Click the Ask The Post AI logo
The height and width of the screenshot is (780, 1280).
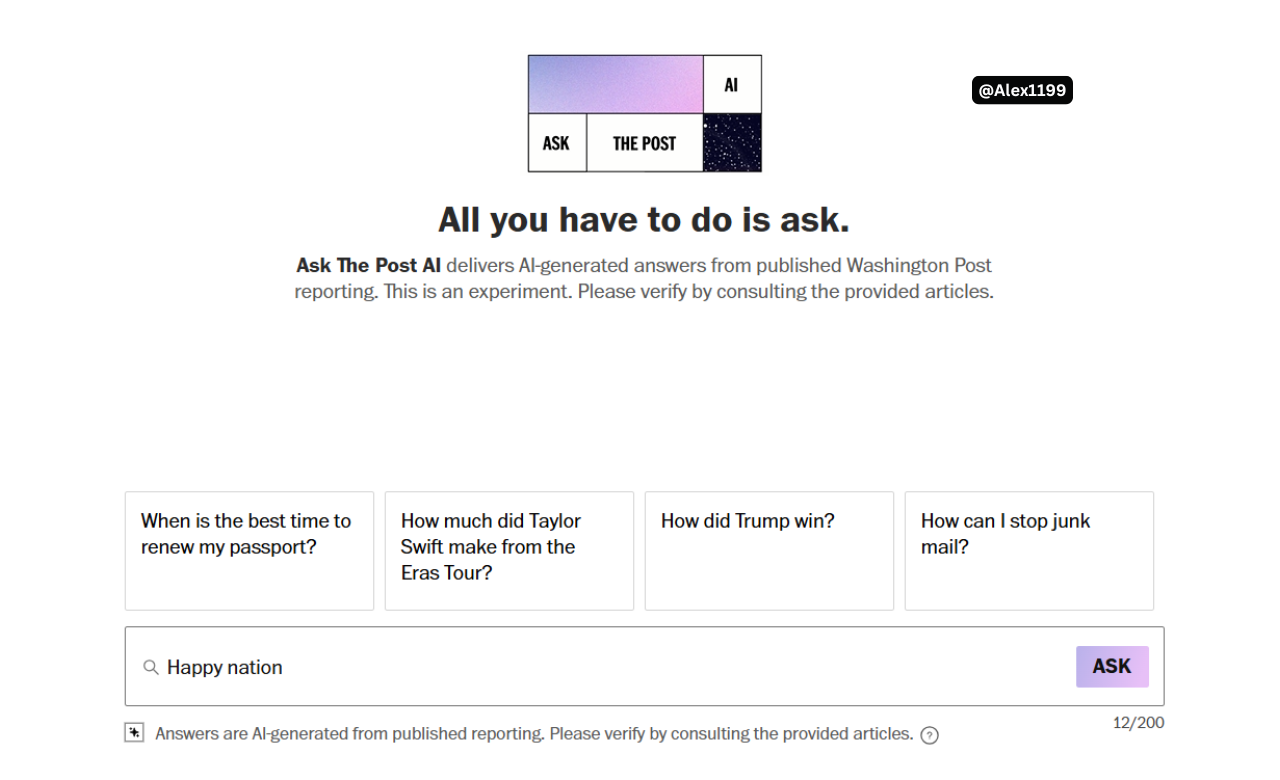click(x=645, y=113)
